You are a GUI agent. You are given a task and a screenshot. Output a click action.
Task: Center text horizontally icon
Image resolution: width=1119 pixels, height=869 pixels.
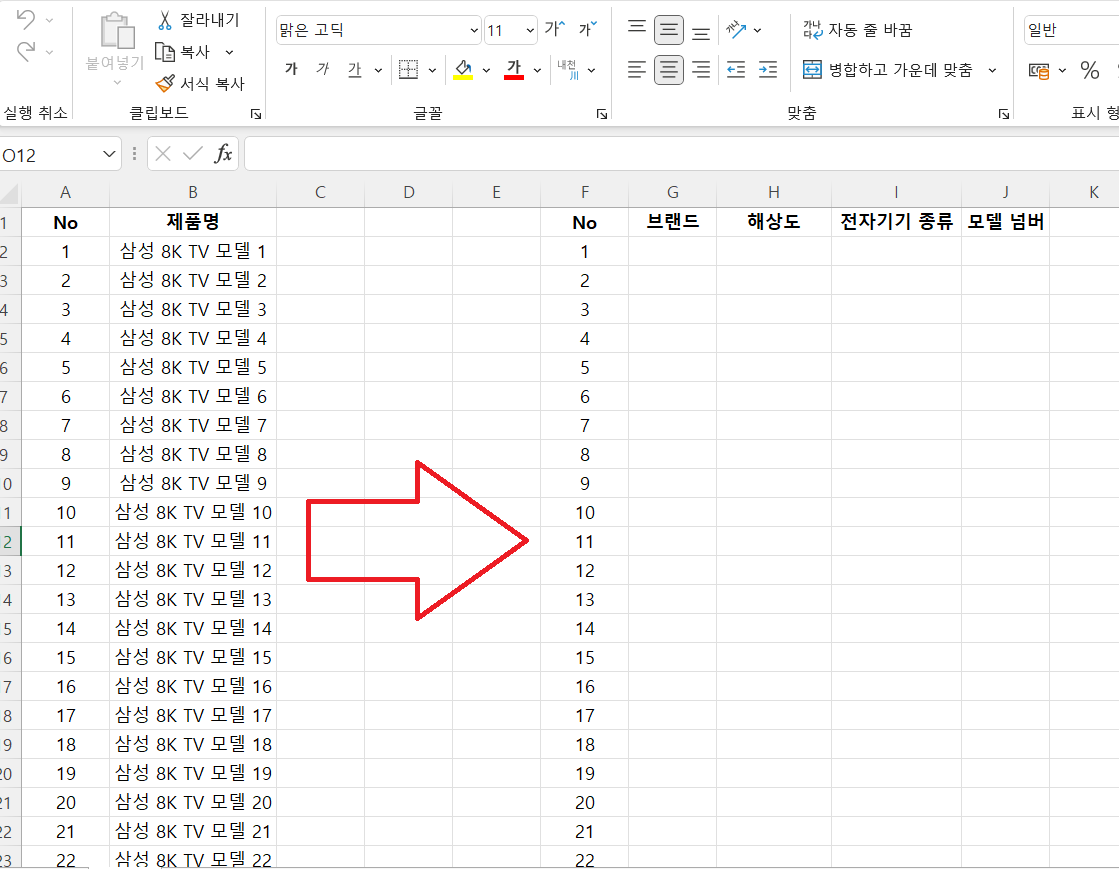point(669,69)
